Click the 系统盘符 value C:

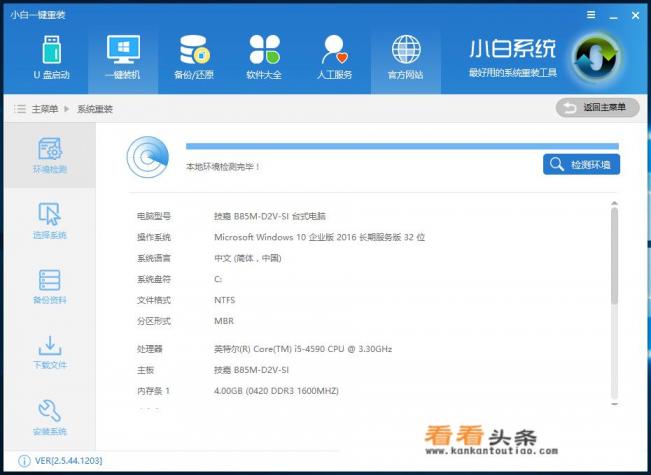point(218,279)
